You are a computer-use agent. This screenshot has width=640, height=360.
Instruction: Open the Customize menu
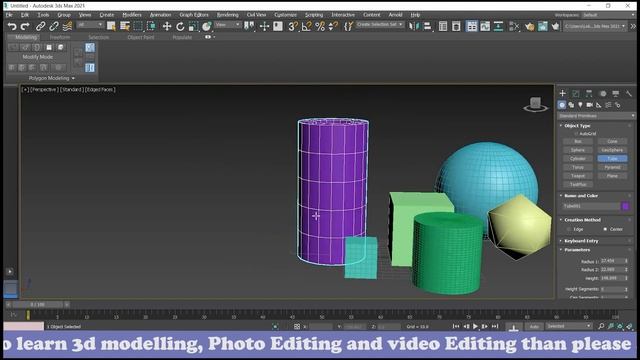click(x=285, y=15)
